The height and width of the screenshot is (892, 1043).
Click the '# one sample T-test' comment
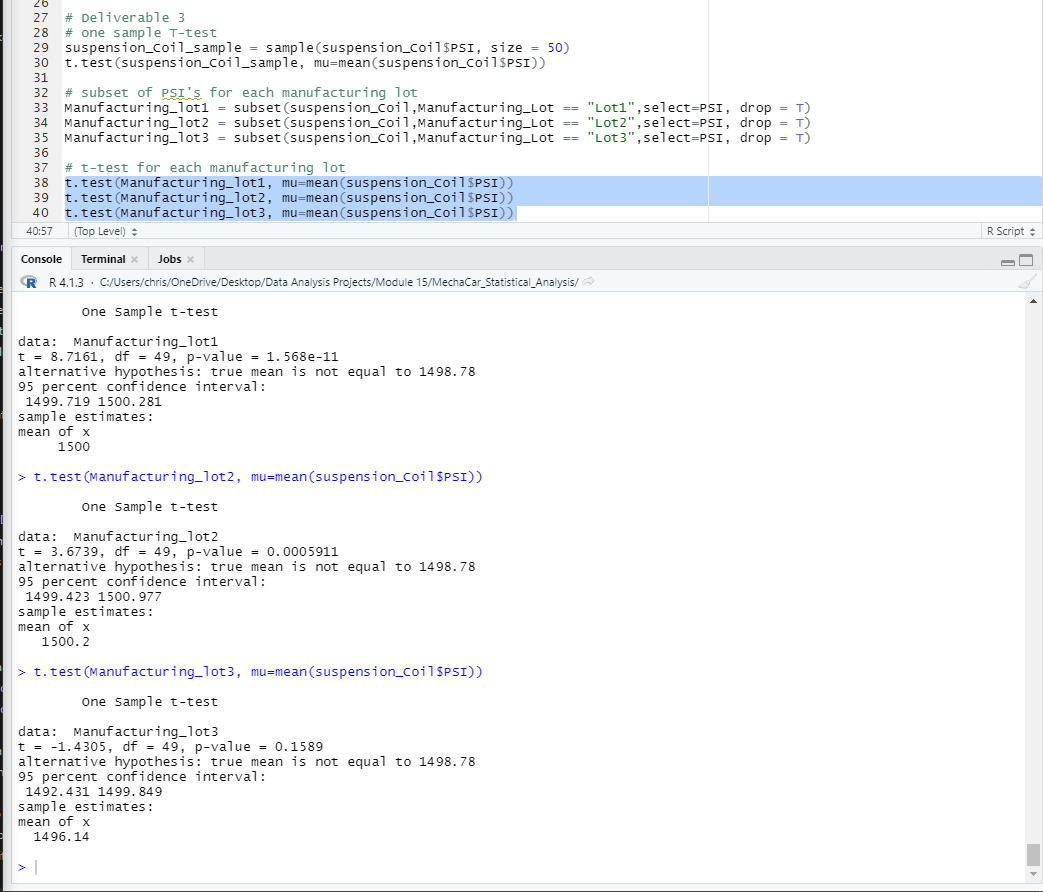tap(141, 33)
